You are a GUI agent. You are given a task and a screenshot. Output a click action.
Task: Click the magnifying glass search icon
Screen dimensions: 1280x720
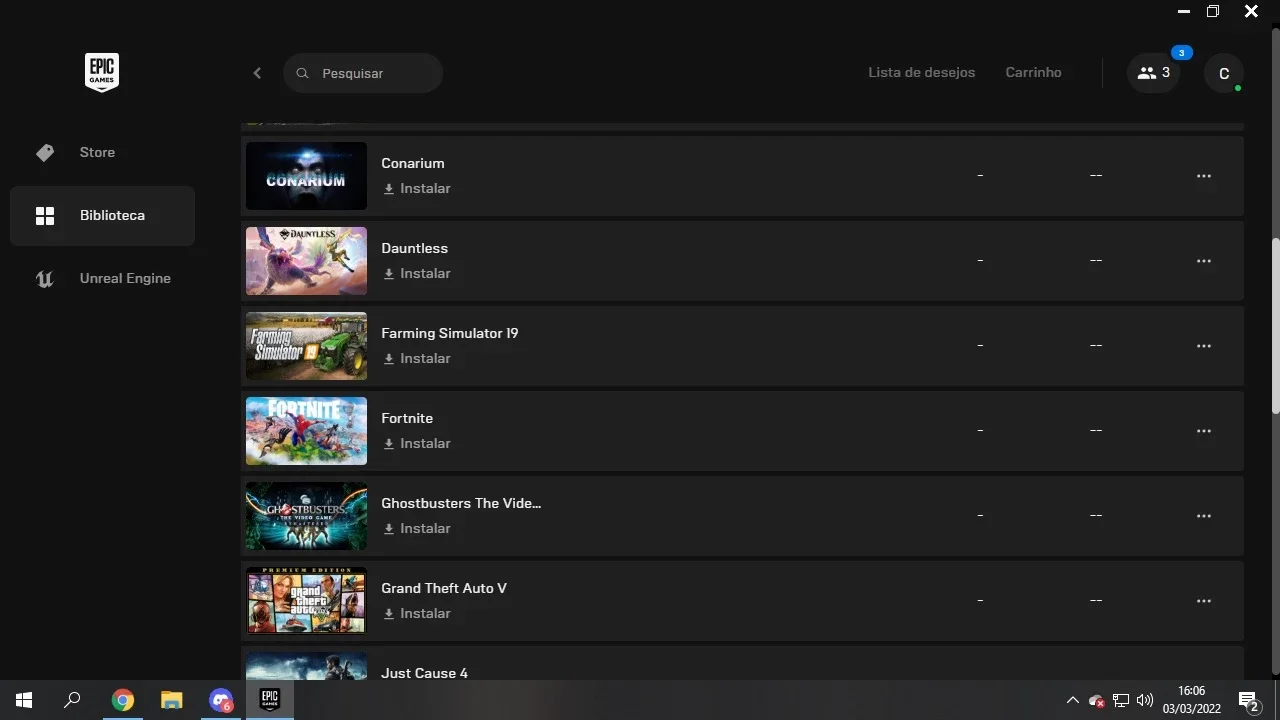point(303,73)
